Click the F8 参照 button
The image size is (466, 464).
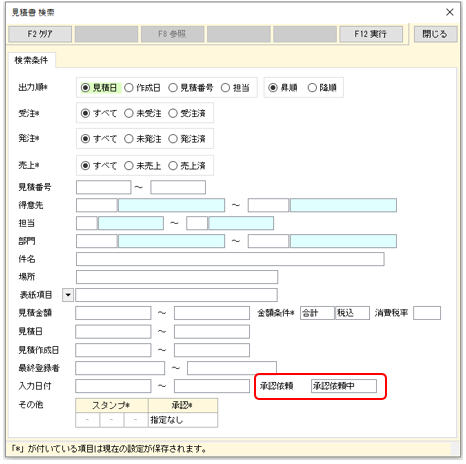point(172,34)
